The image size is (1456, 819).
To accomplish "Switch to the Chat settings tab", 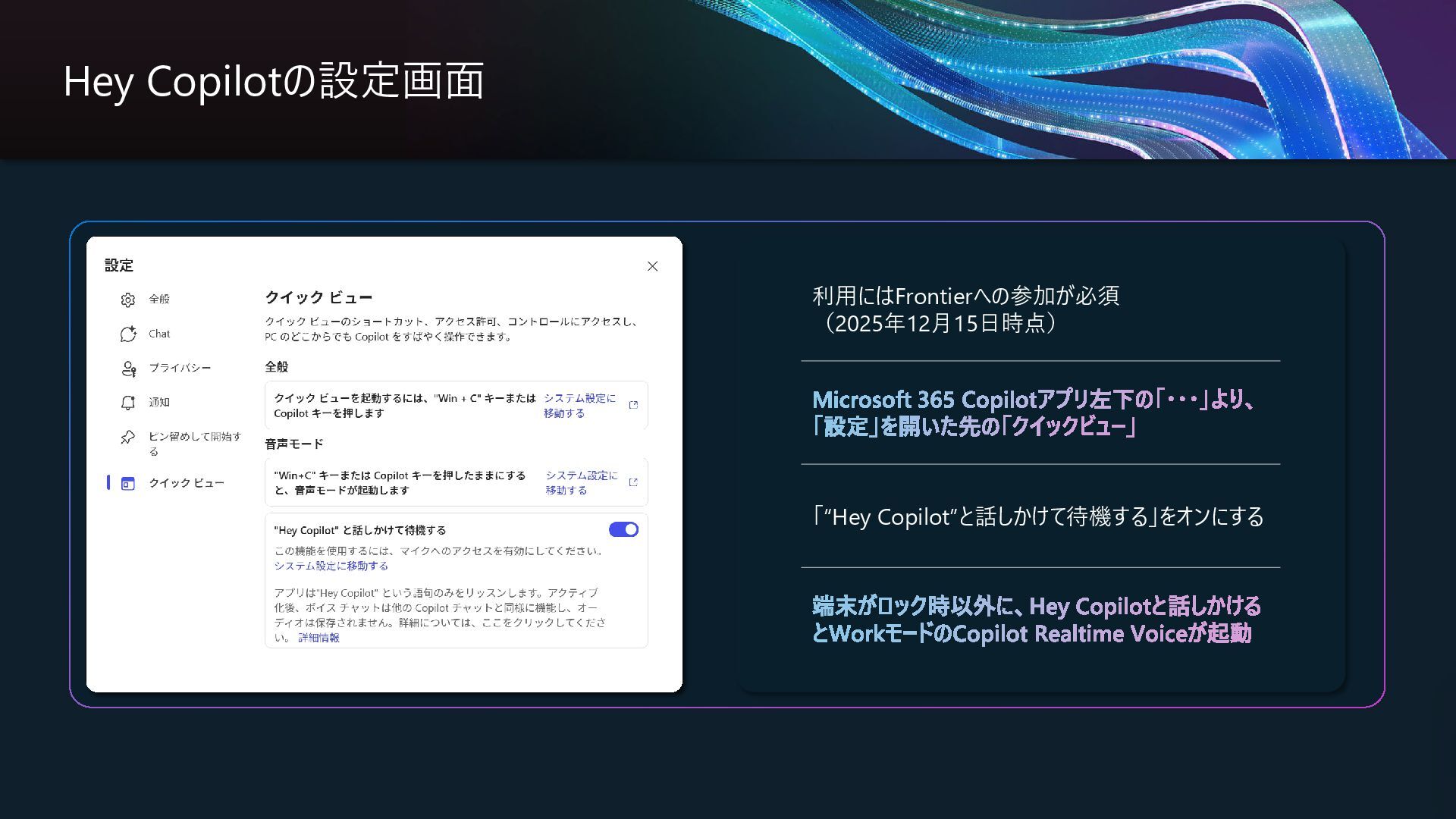I will click(x=159, y=334).
